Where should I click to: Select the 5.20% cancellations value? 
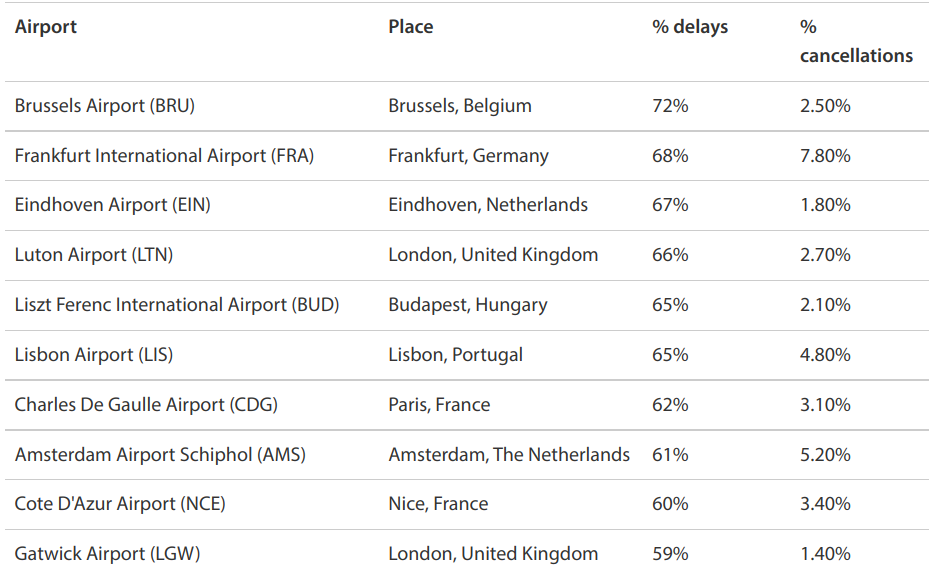pos(825,455)
